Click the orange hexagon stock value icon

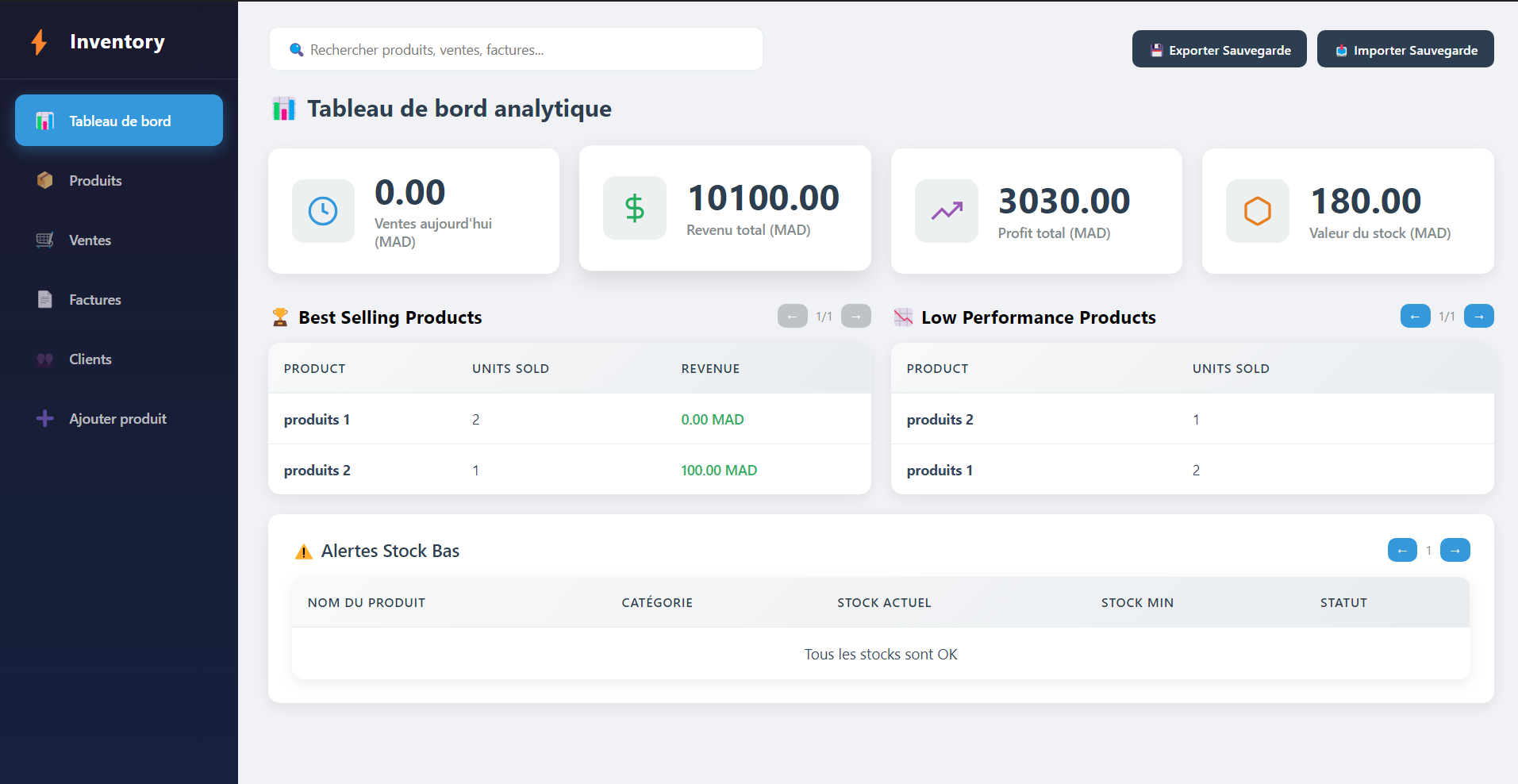1257,211
